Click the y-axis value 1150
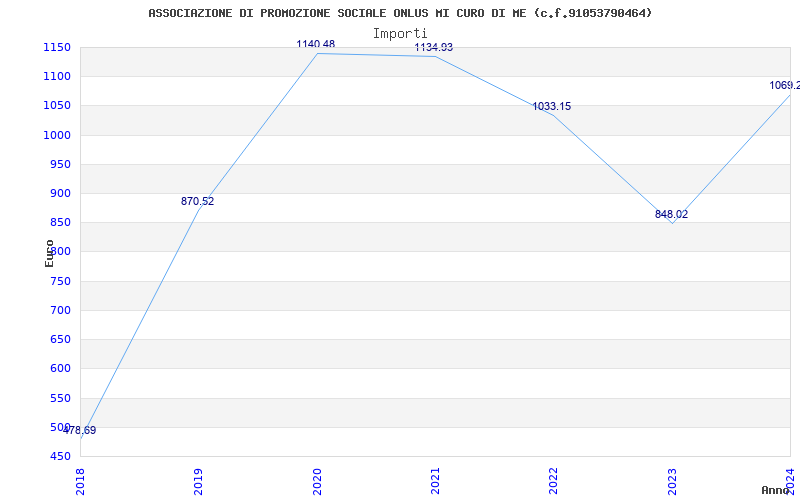Screen dimensions: 800x500 point(57,47)
